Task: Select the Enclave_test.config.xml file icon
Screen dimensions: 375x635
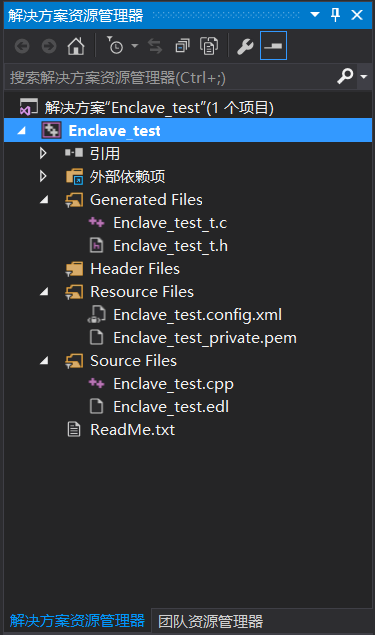Action: 97,315
